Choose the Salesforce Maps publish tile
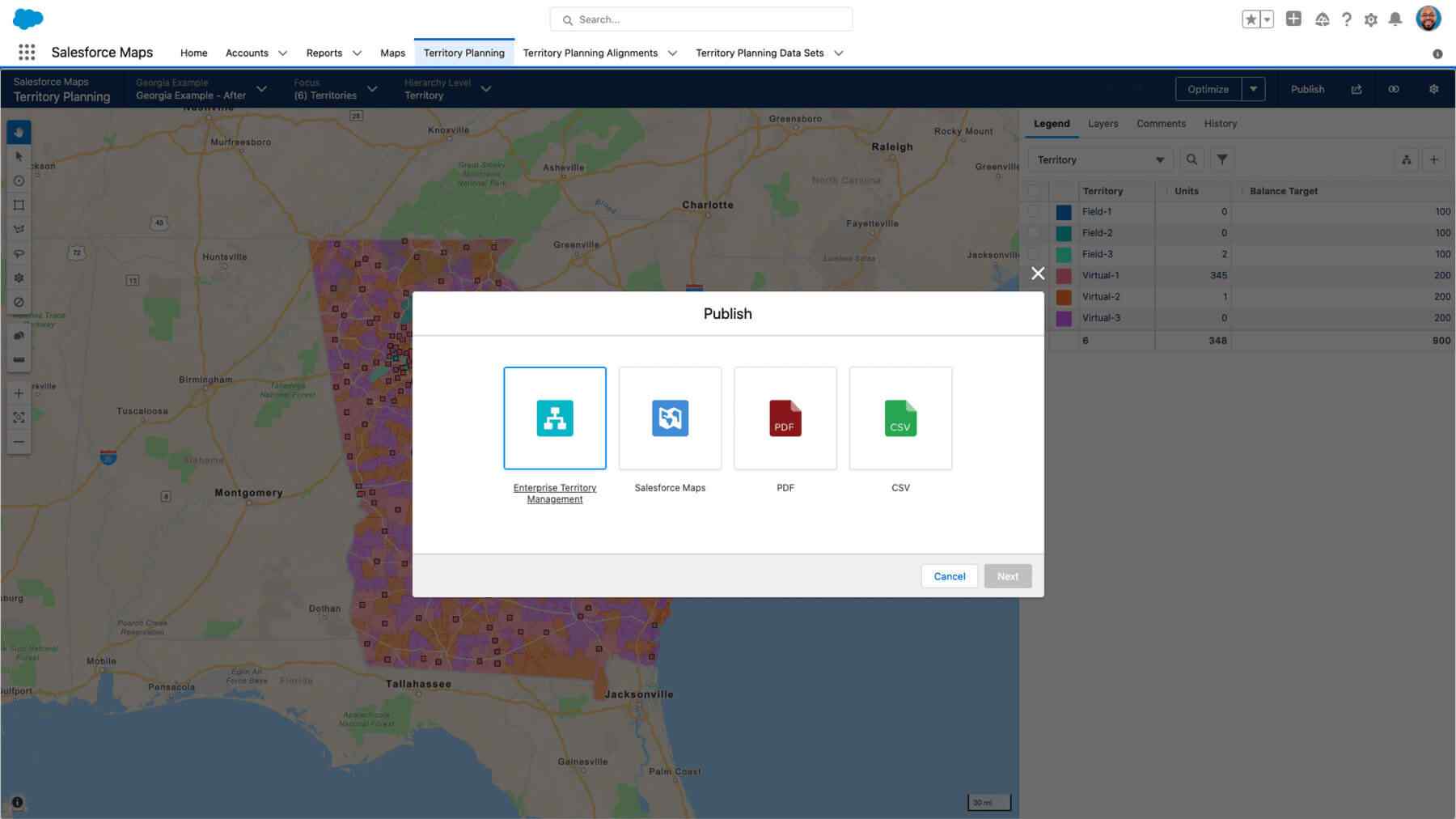1456x819 pixels. 670,418
